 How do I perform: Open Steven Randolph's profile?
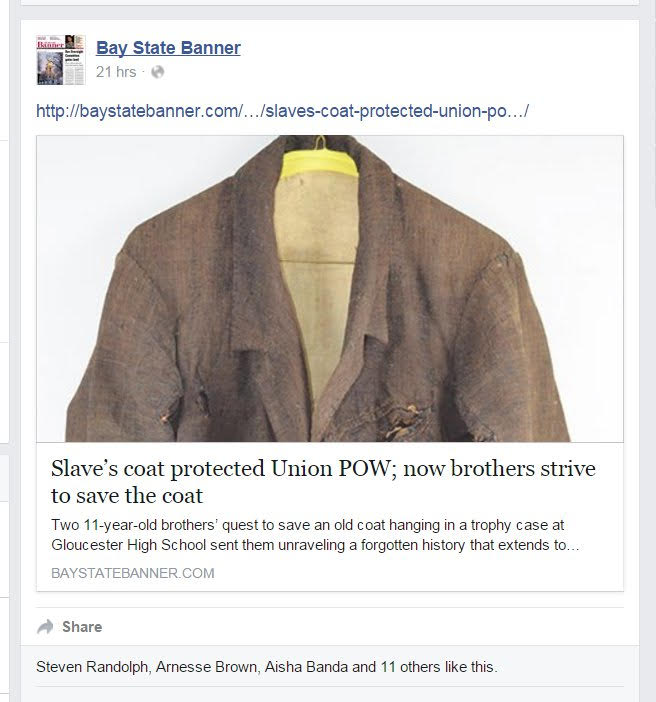(x=92, y=667)
